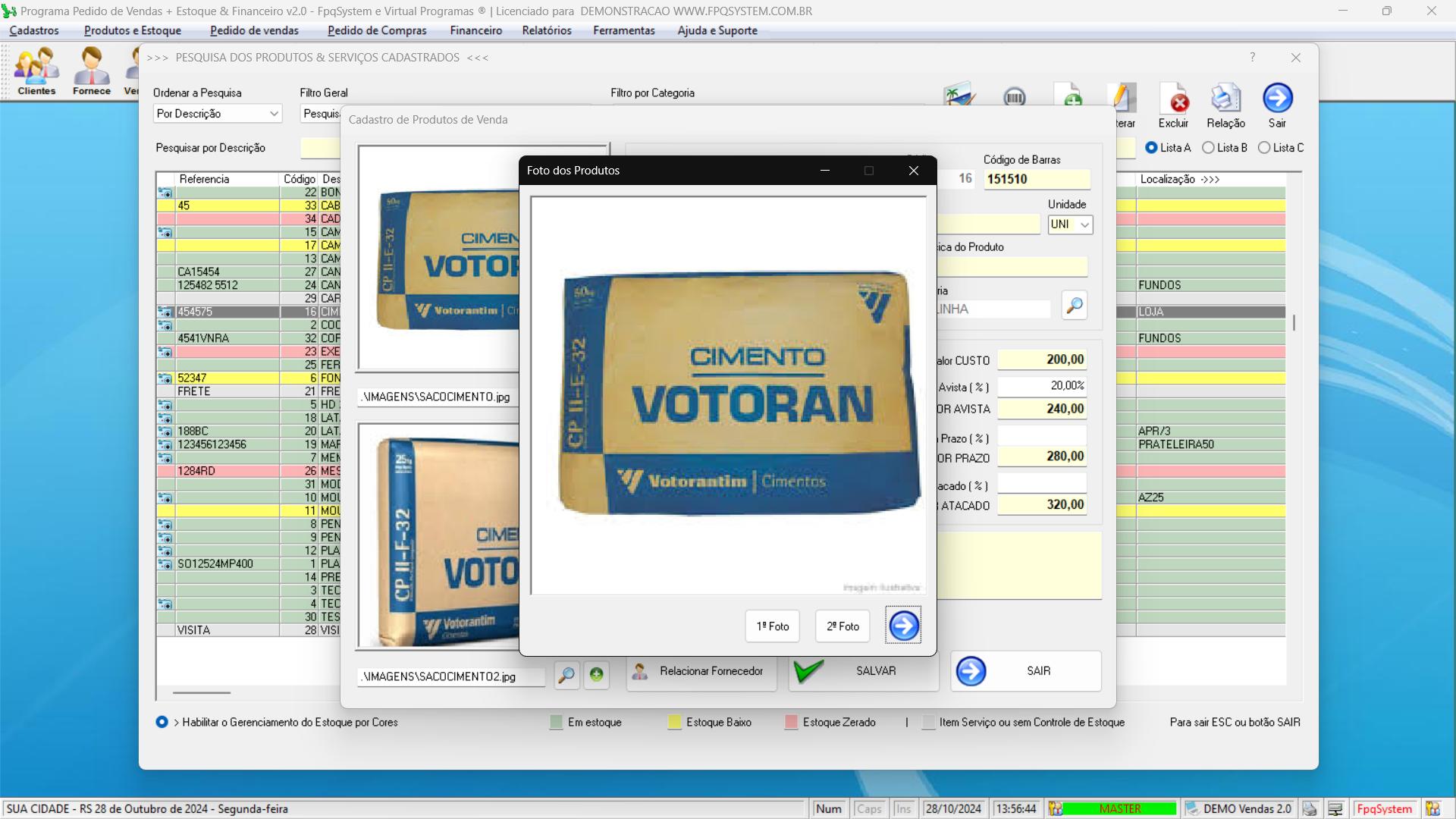The image size is (1456, 819).
Task: Click the large cement bag photo preview
Action: [x=728, y=395]
